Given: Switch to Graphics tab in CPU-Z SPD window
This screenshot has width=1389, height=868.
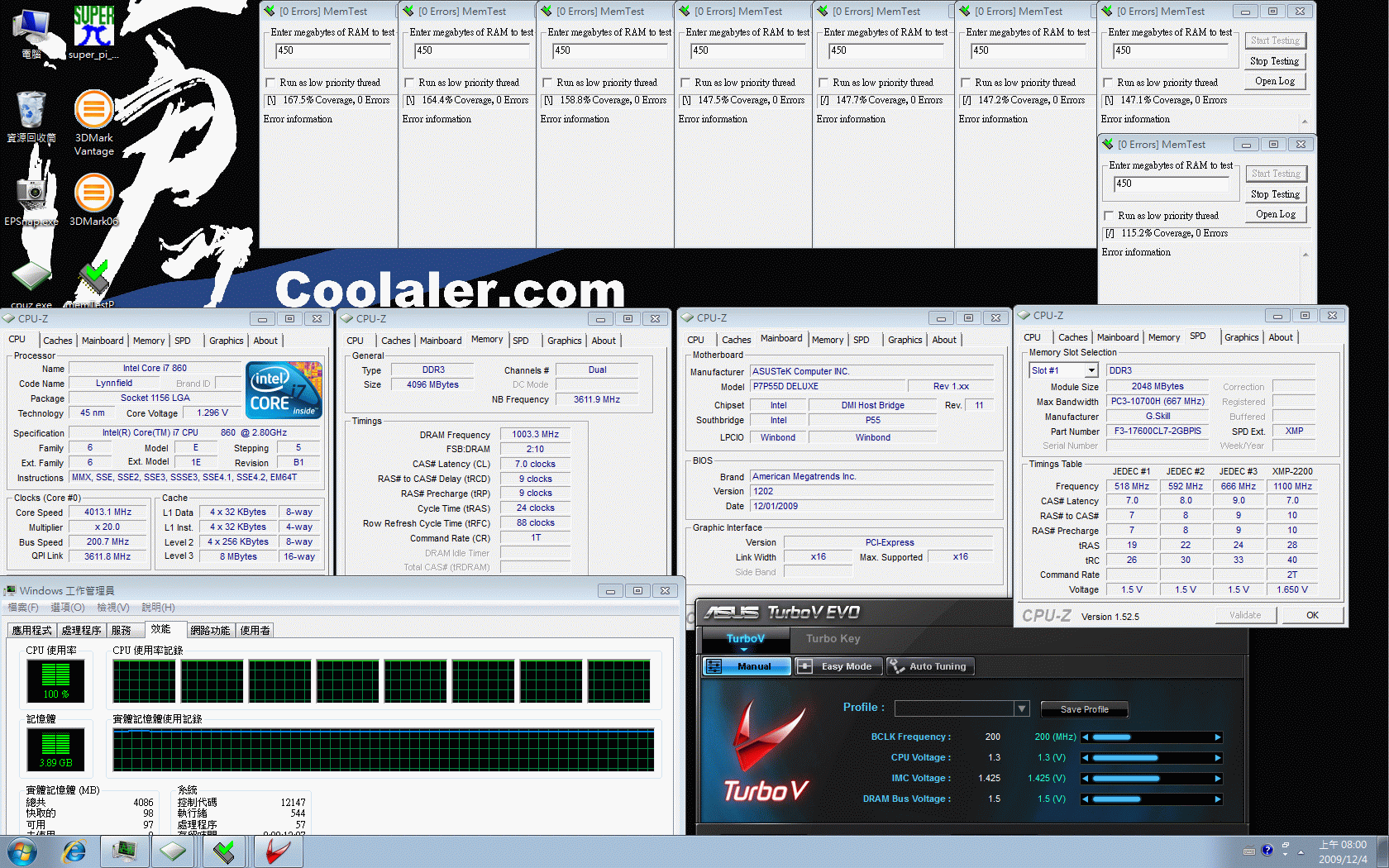Looking at the screenshot, I should (x=1241, y=337).
